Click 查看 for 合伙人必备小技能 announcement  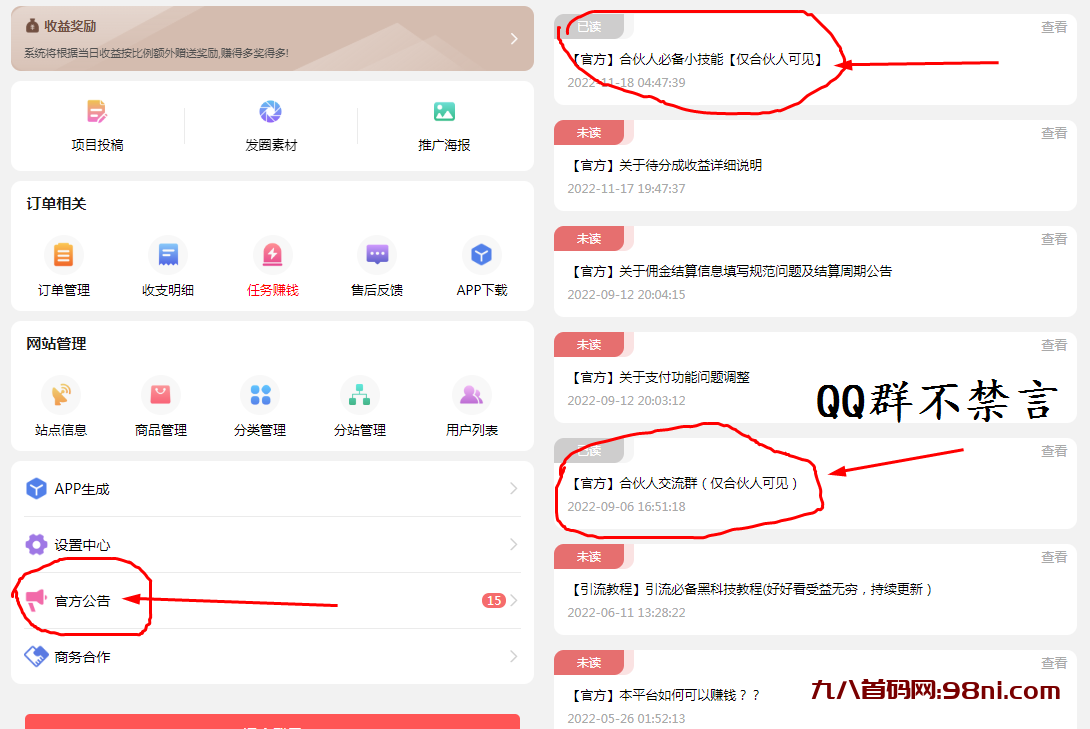tap(1054, 27)
